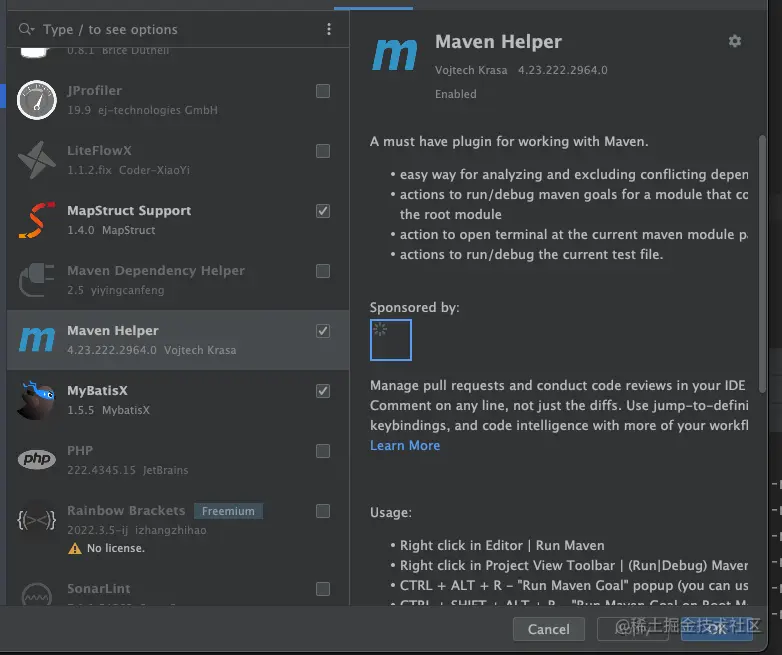Click the loading sponsor image placeholder
This screenshot has width=782, height=655.
coord(391,340)
